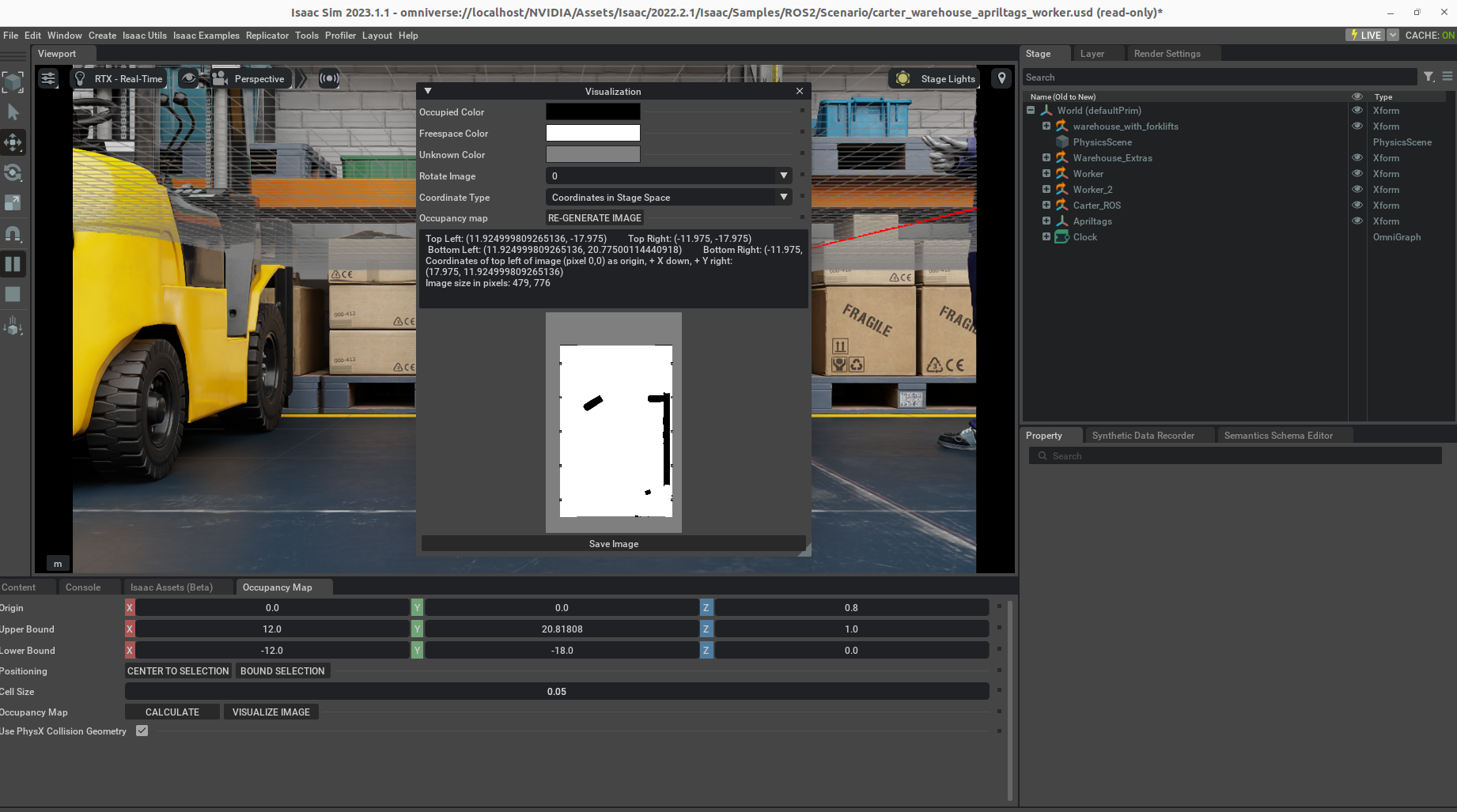Stop the simulation with the stop icon
This screenshot has height=812, width=1457.
(x=13, y=294)
